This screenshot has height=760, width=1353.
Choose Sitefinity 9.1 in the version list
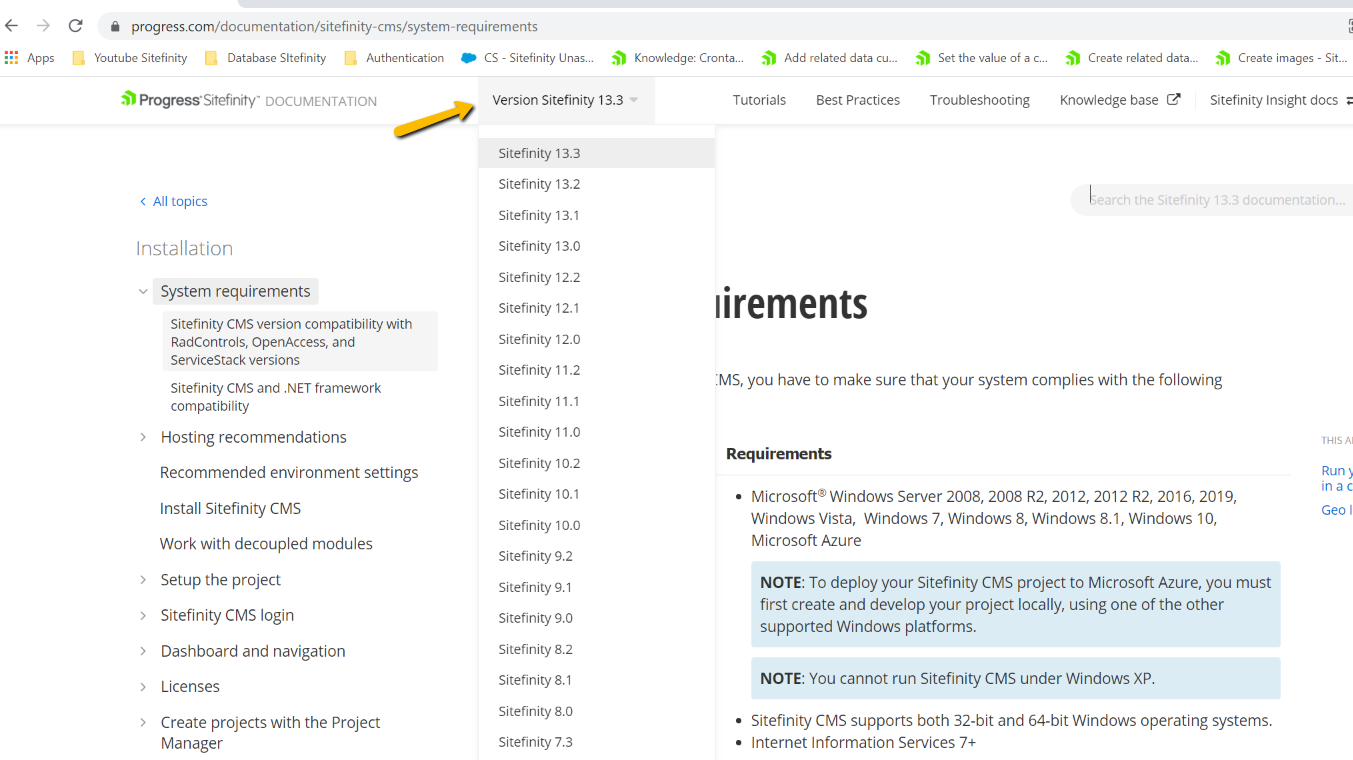click(597, 587)
